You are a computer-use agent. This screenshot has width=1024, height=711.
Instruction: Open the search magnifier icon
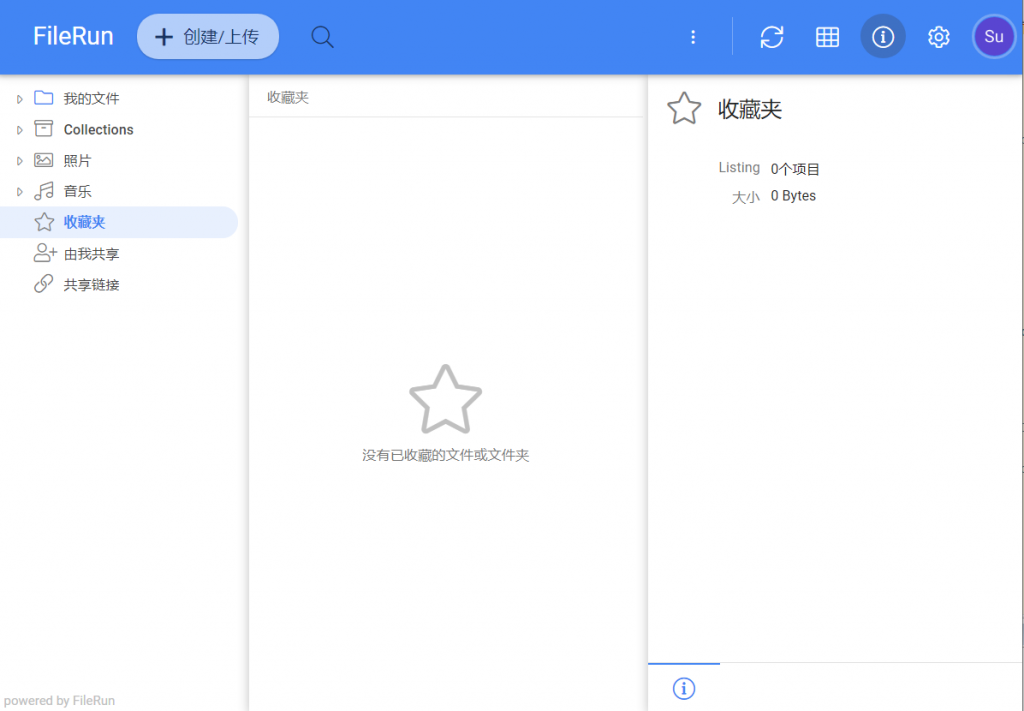(322, 37)
